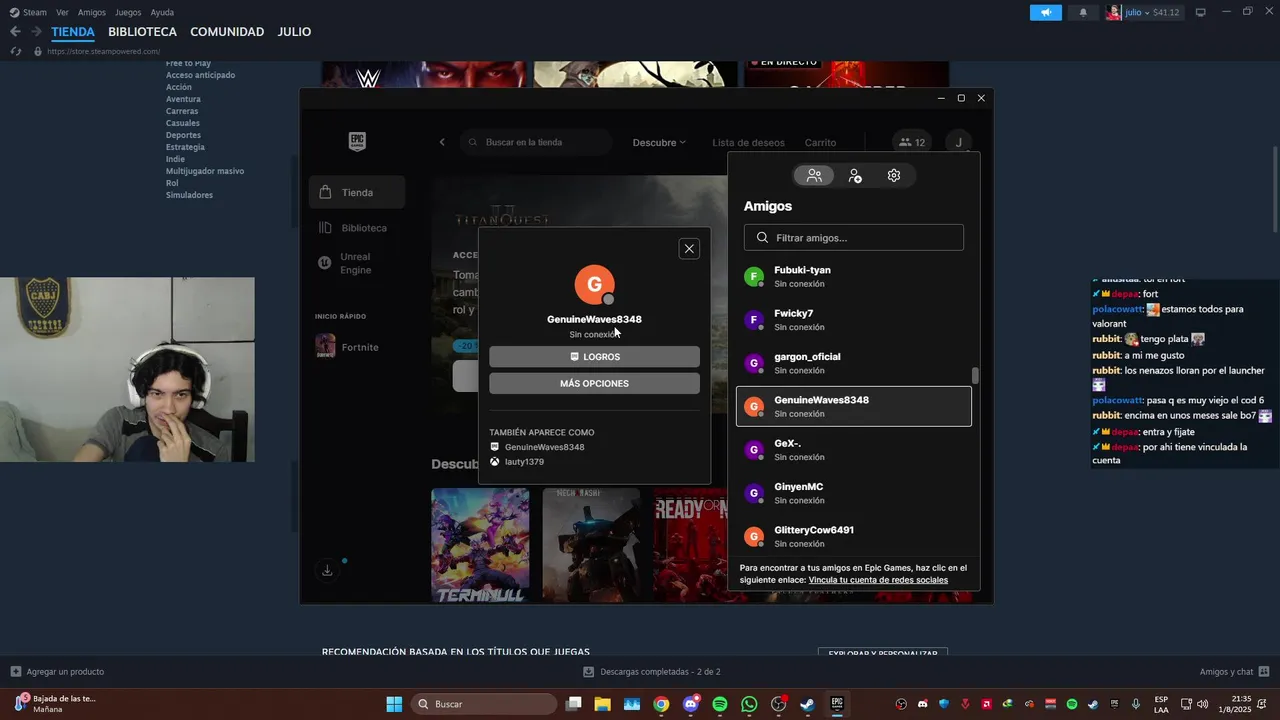This screenshot has width=1280, height=720.
Task: Open the TIENDA tab in Steam
Action: (73, 32)
